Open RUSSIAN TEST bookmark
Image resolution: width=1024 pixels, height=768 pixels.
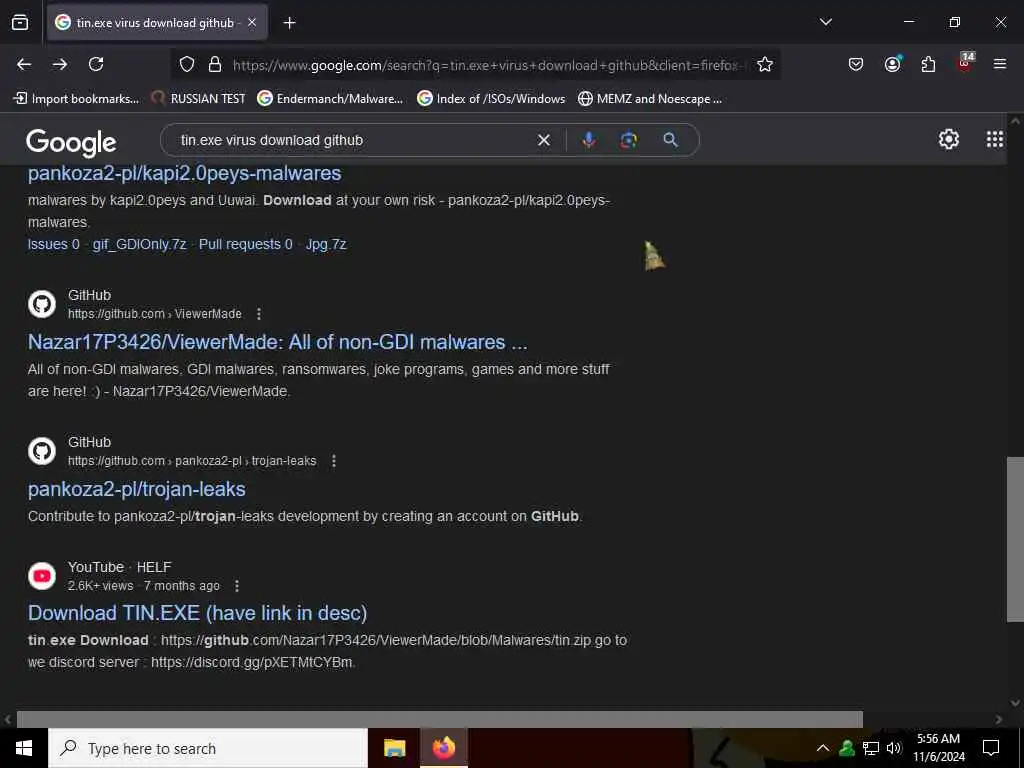pyautogui.click(x=198, y=99)
